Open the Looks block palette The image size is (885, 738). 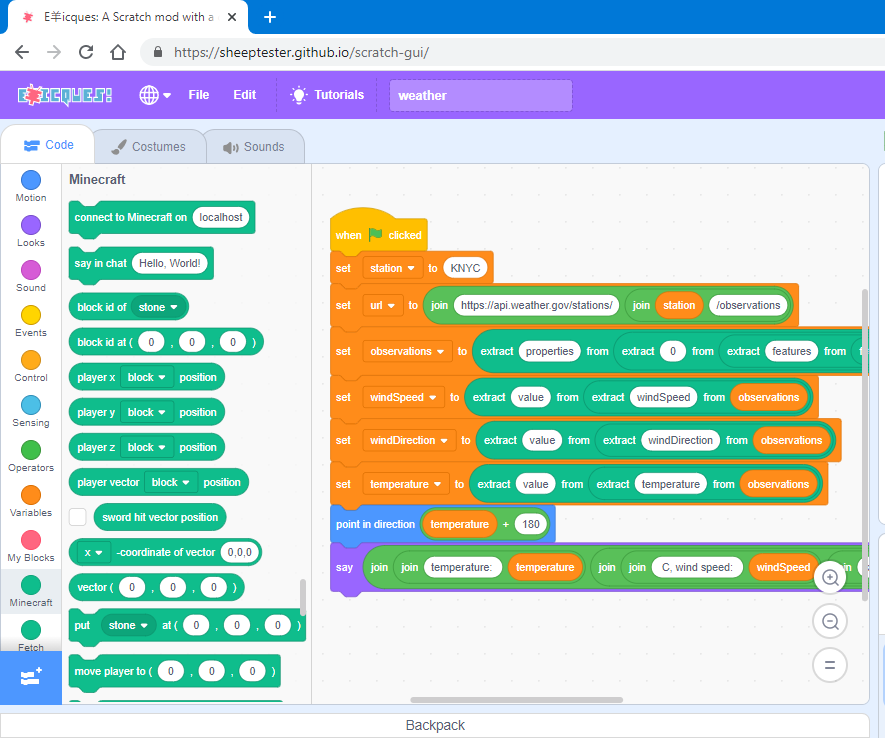pos(30,228)
